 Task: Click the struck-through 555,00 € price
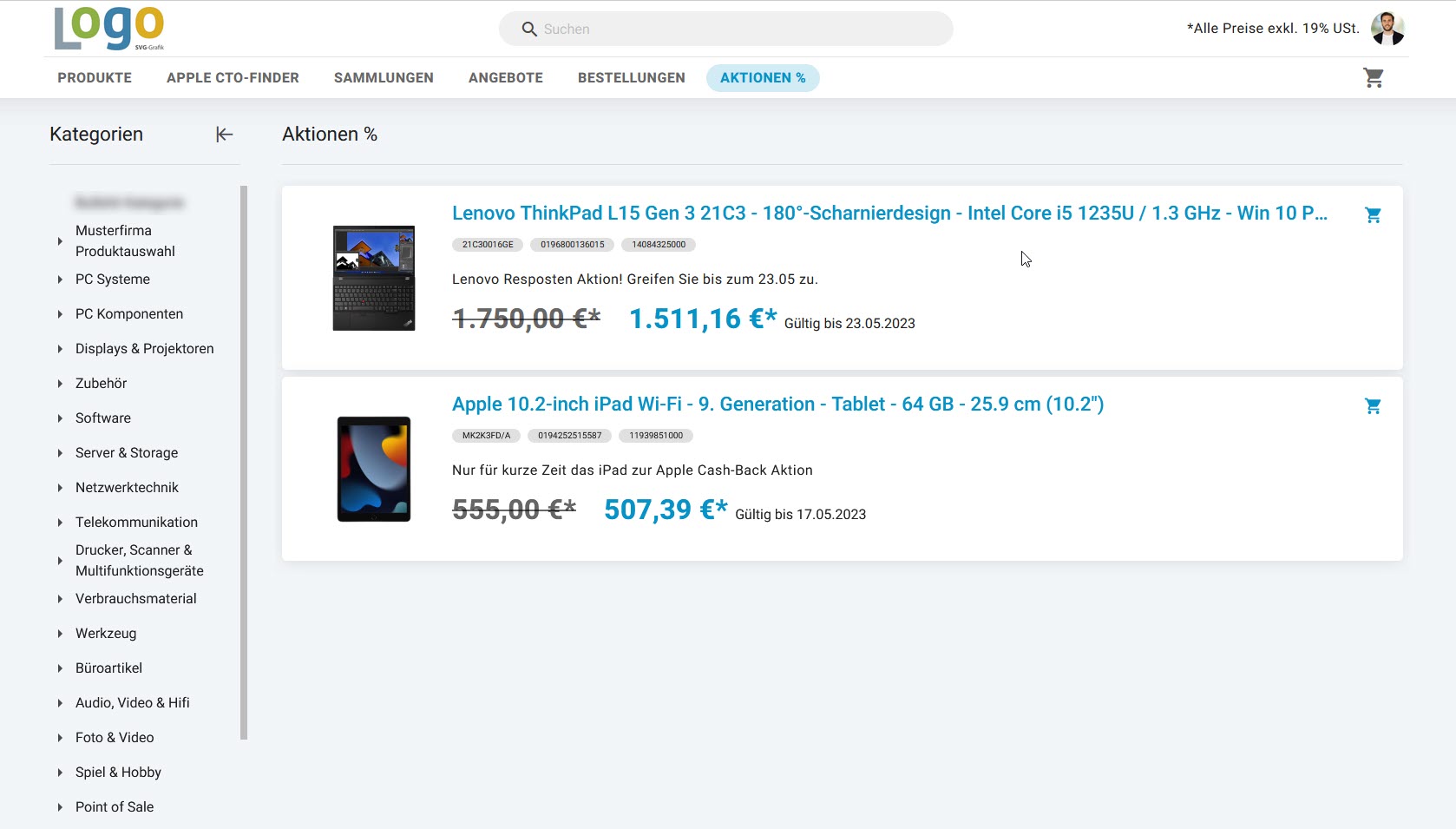(x=514, y=510)
